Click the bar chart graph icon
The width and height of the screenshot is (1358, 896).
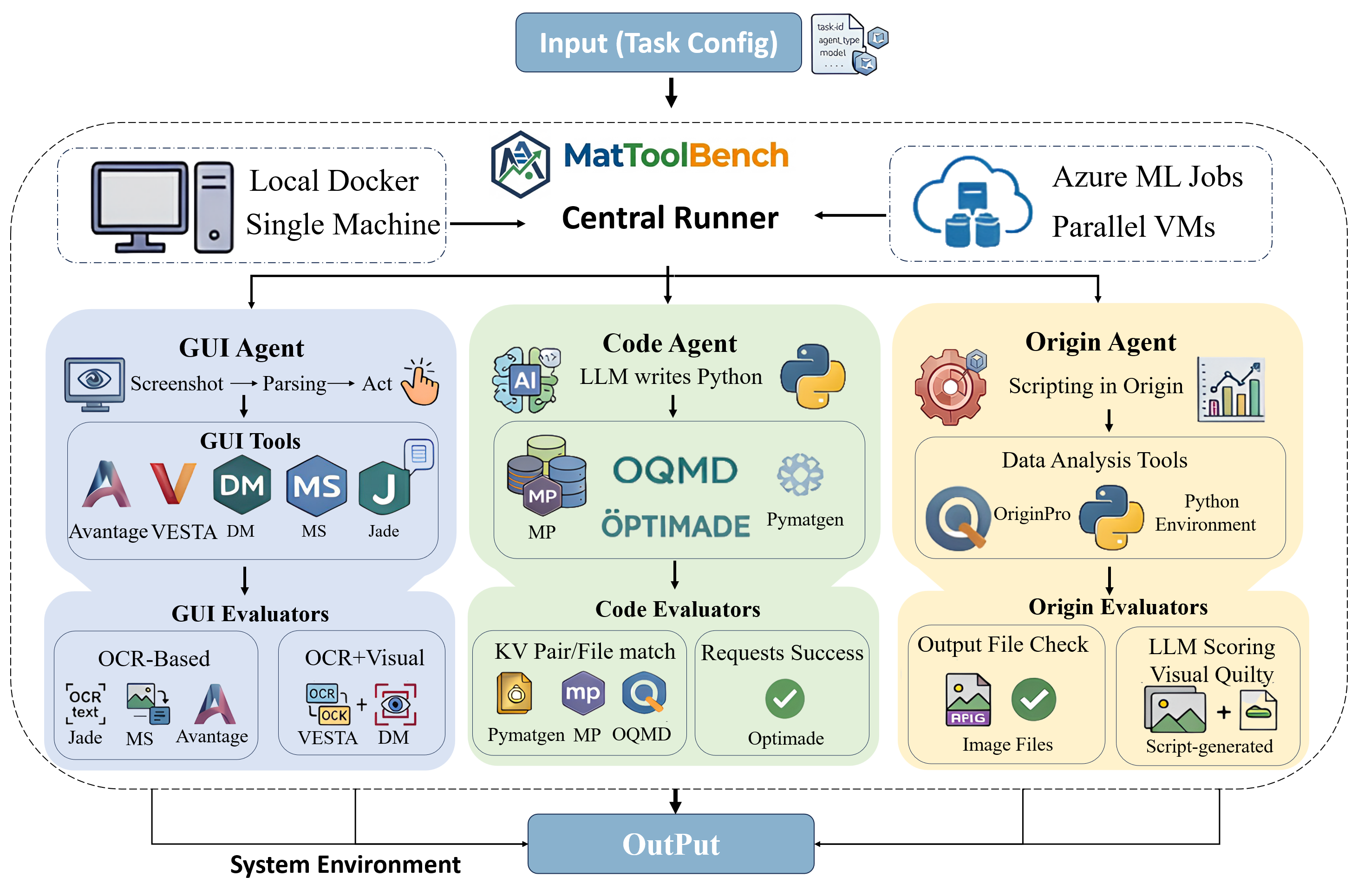coord(1231,390)
